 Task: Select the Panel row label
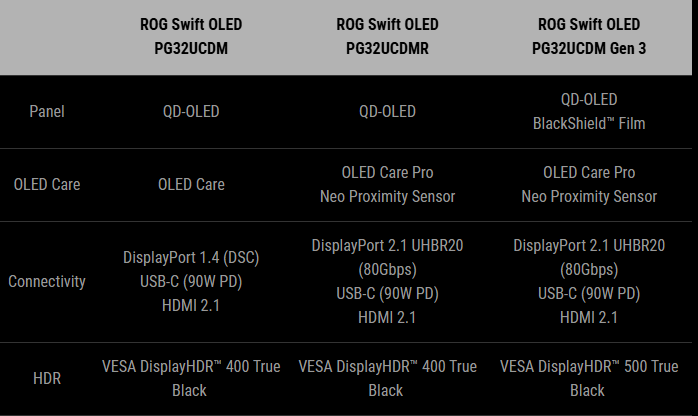coord(46,111)
